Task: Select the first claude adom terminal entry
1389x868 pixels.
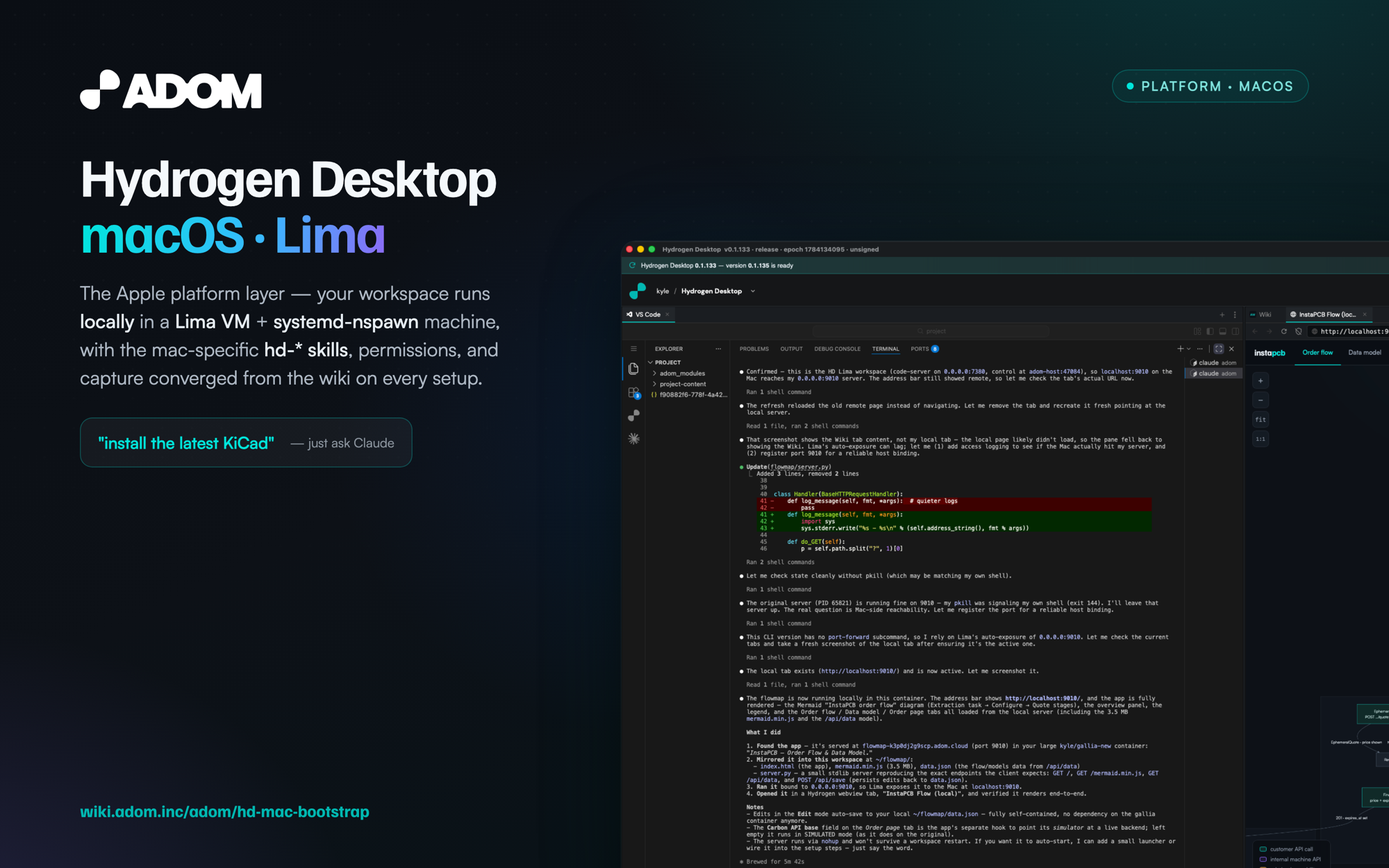Action: (x=1214, y=362)
